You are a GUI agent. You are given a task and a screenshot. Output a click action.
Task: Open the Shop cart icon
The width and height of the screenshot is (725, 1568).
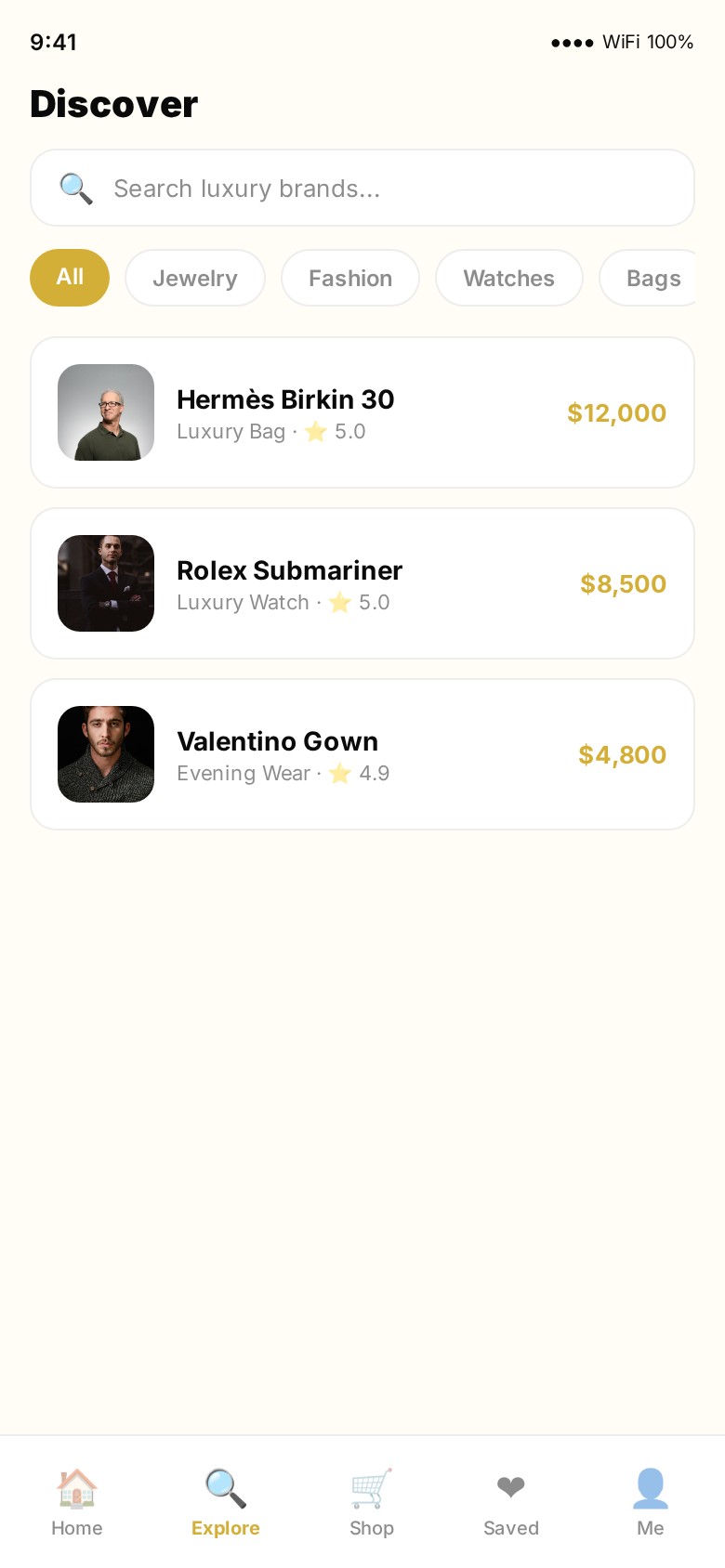[372, 1488]
